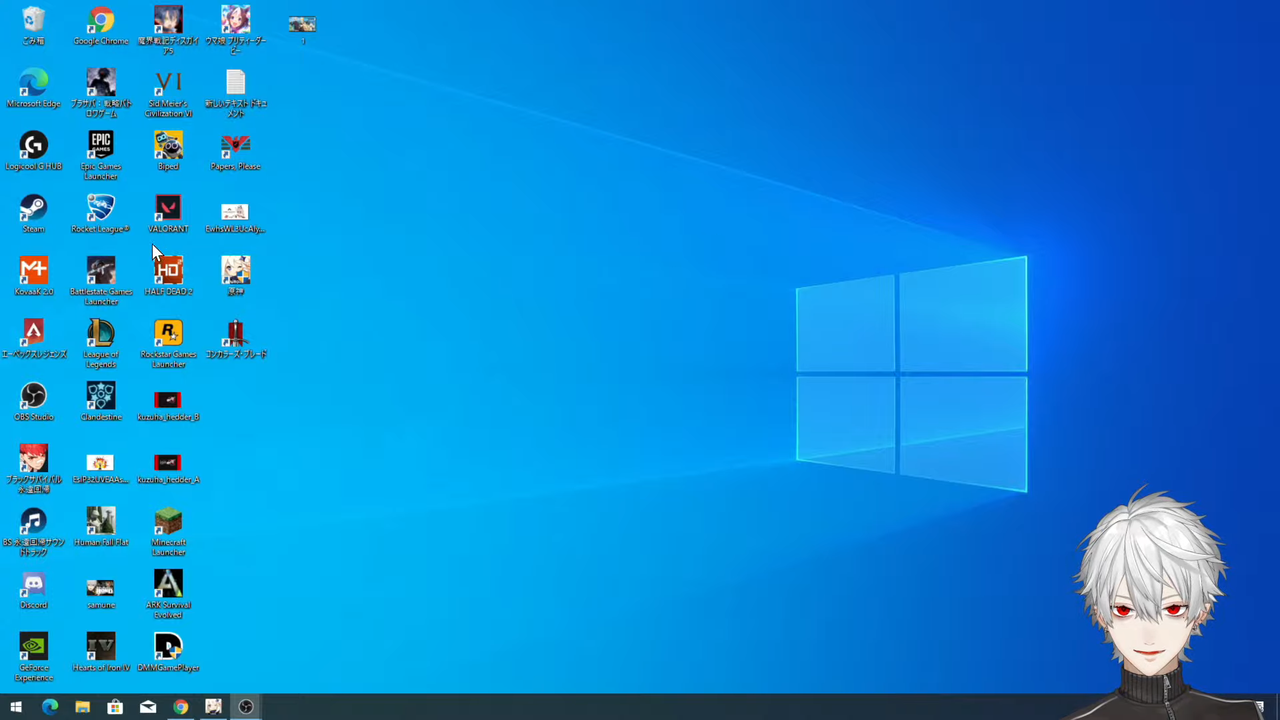Open the Minecraft Launcher shortcut
1280x720 pixels.
168,532
